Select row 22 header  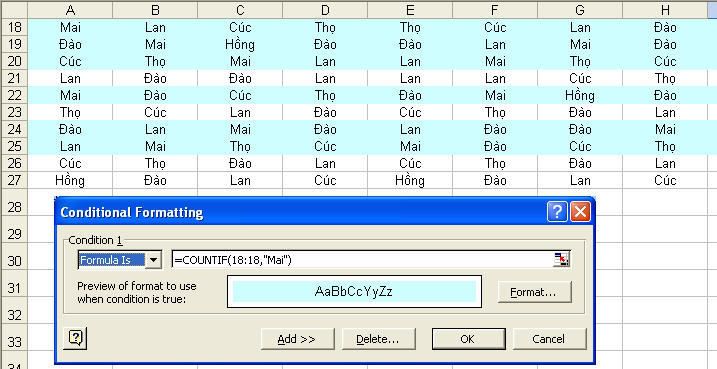[x=14, y=96]
